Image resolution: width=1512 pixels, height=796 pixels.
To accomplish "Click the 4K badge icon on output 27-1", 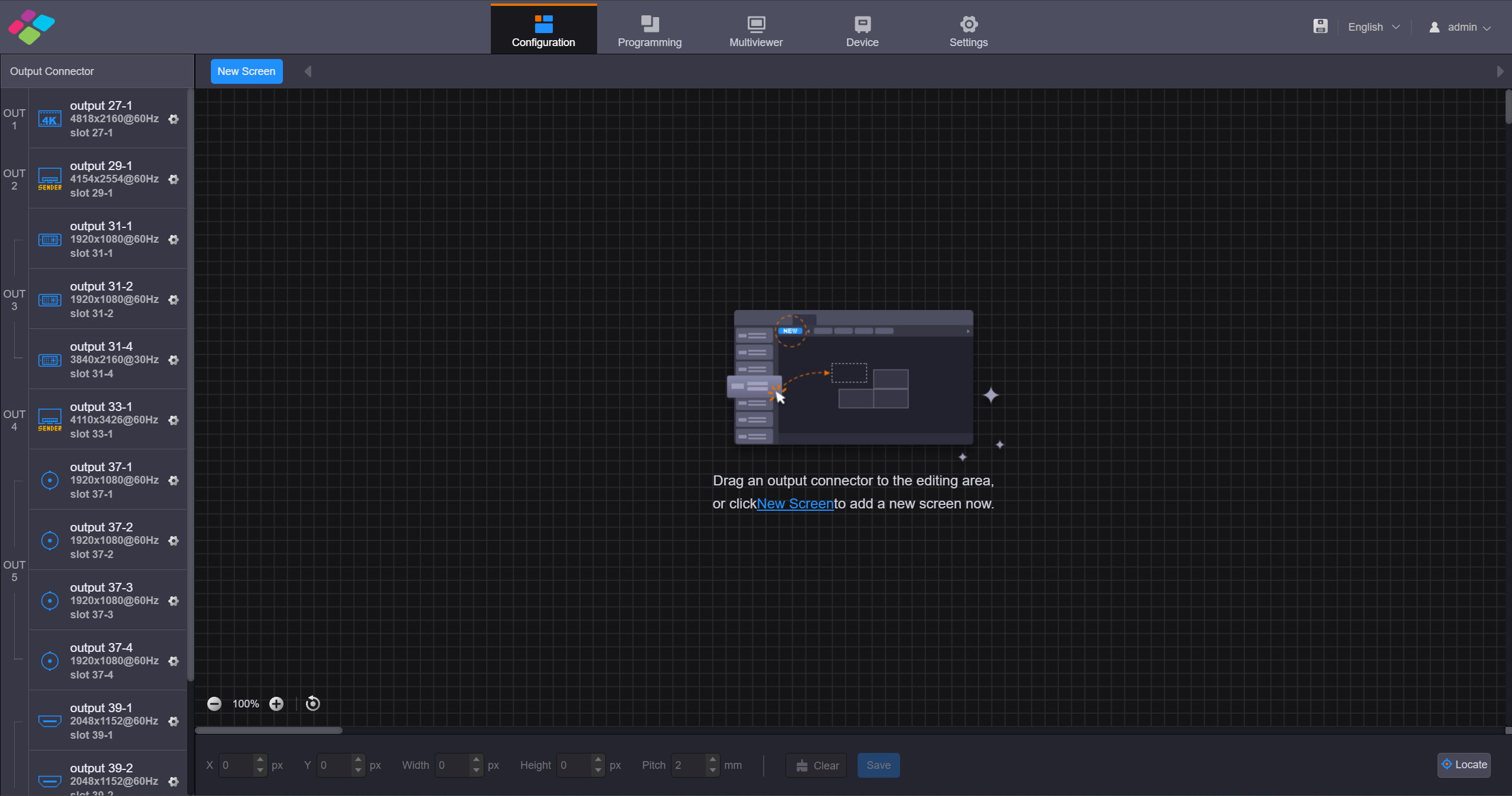I will (50, 119).
